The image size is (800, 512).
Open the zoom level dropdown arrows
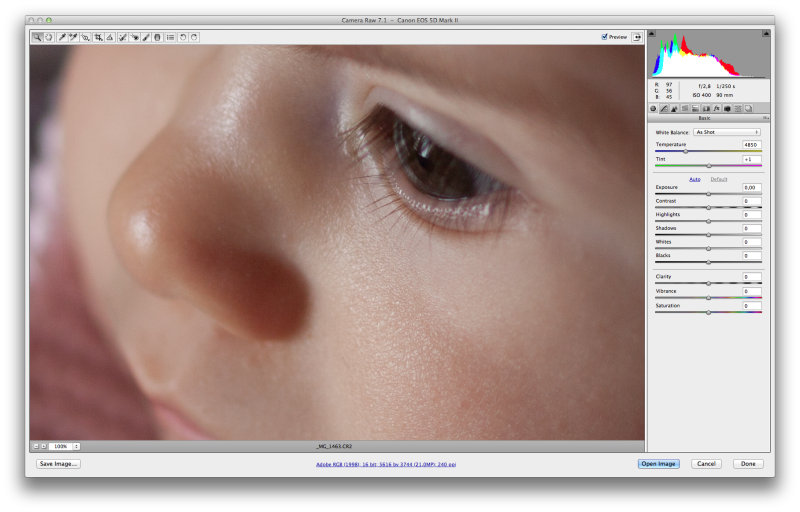click(x=76, y=446)
